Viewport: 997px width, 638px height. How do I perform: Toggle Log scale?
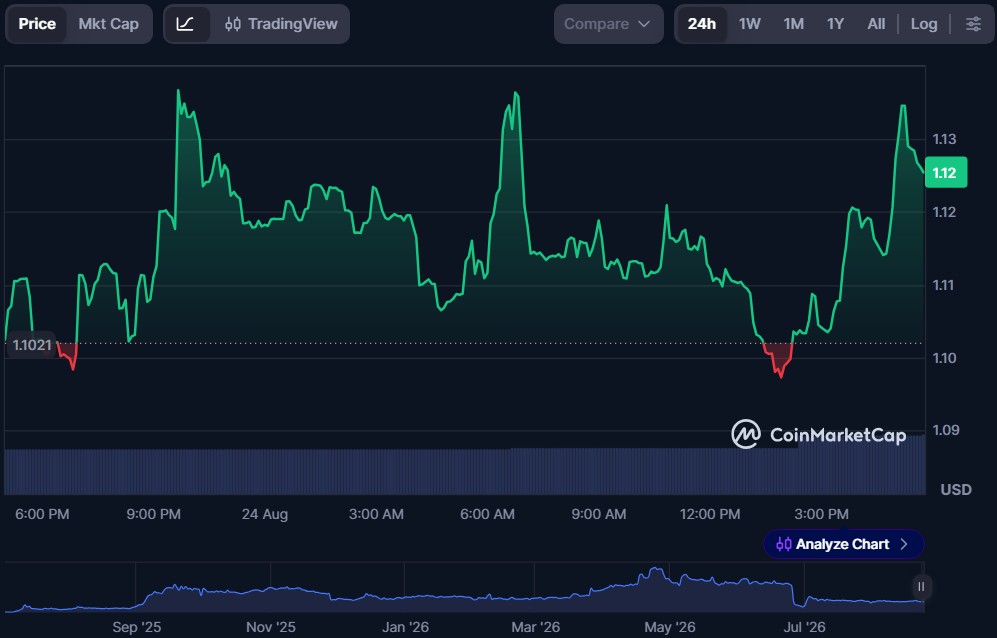(x=924, y=24)
